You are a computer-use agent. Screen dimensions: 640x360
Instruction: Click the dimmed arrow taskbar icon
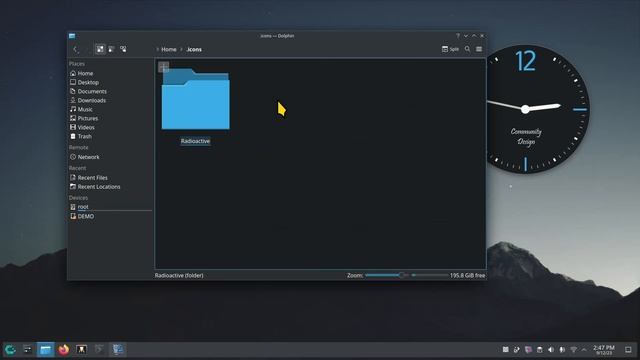[x=99, y=349]
